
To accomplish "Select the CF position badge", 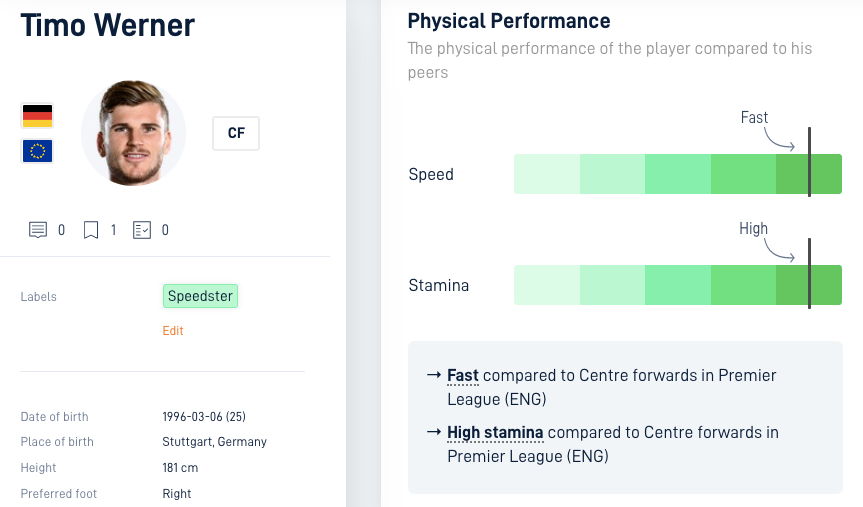I will pos(236,133).
